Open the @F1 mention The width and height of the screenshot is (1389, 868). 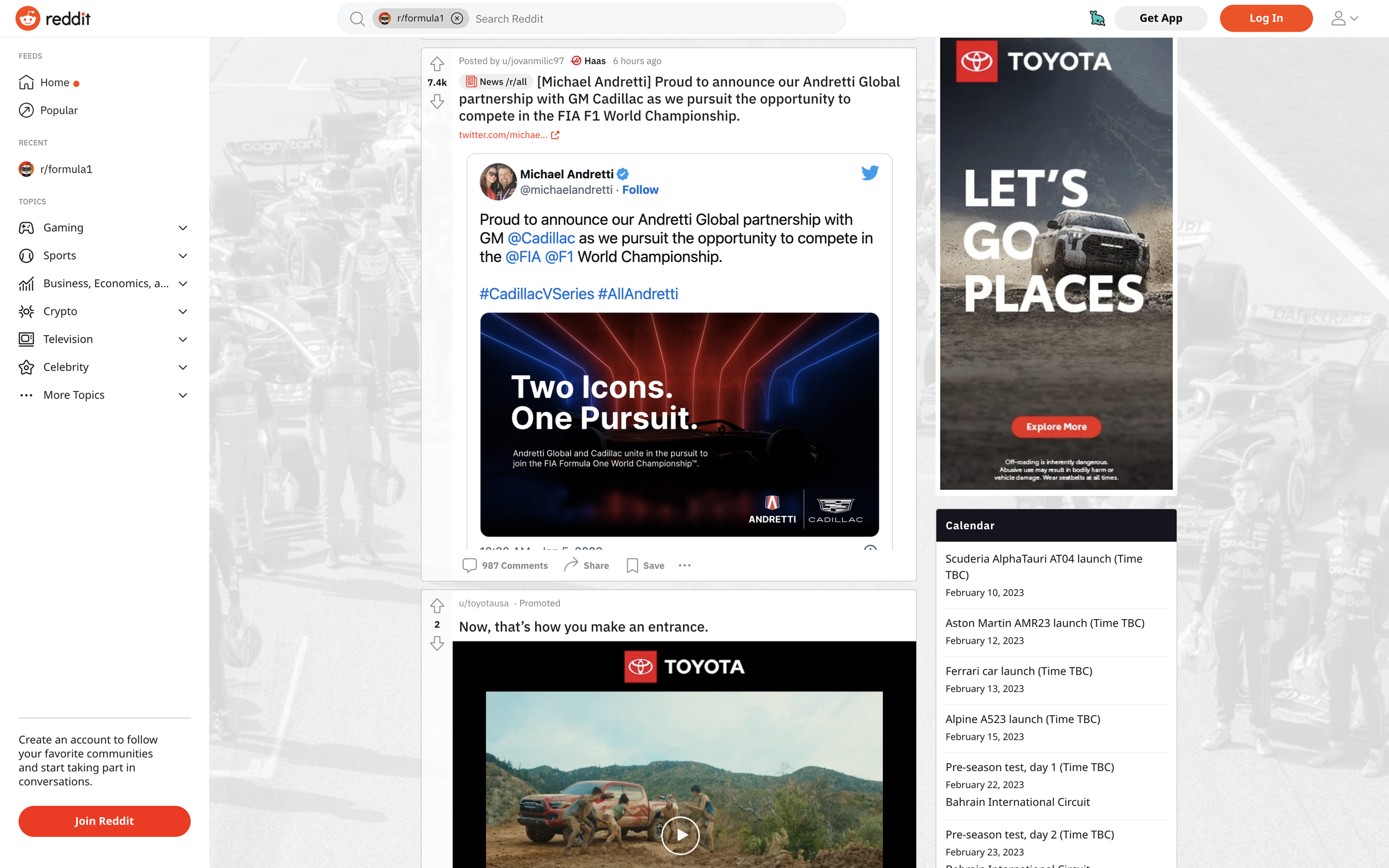(x=559, y=257)
